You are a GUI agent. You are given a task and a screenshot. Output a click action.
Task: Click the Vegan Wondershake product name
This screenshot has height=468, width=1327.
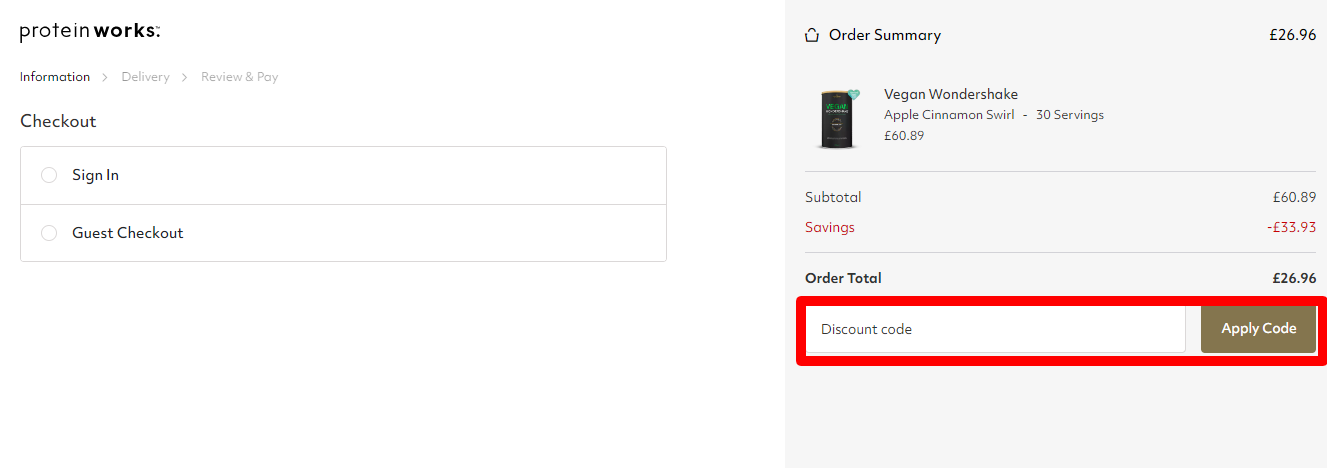pos(950,95)
